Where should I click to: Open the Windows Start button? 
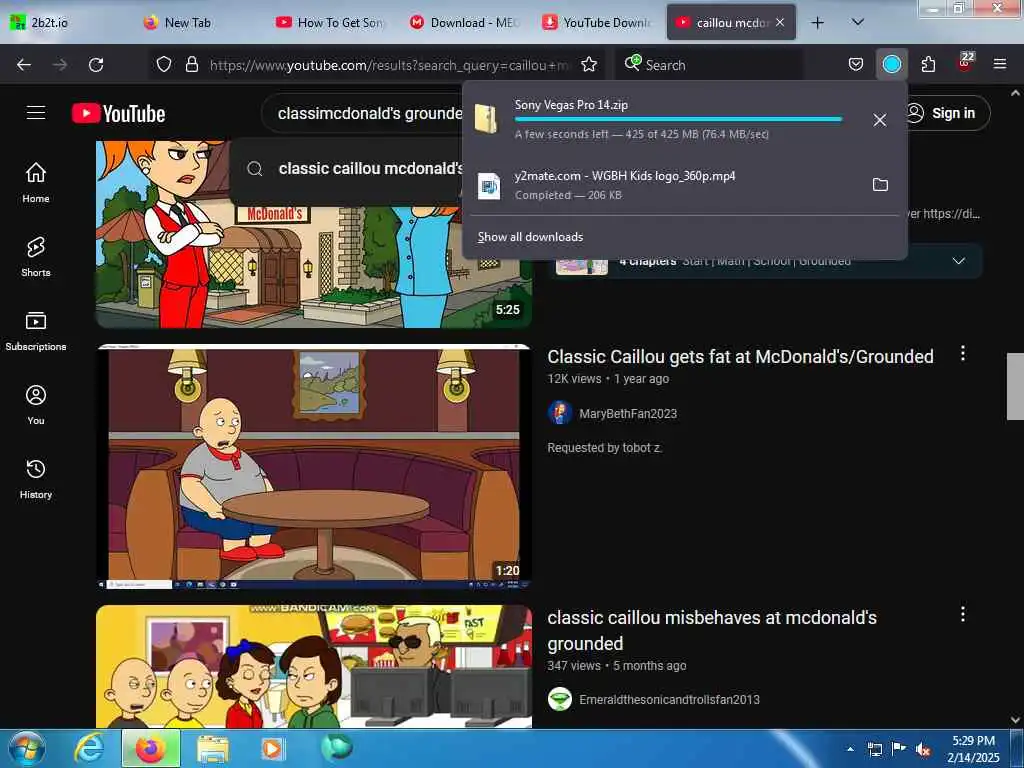click(x=27, y=748)
